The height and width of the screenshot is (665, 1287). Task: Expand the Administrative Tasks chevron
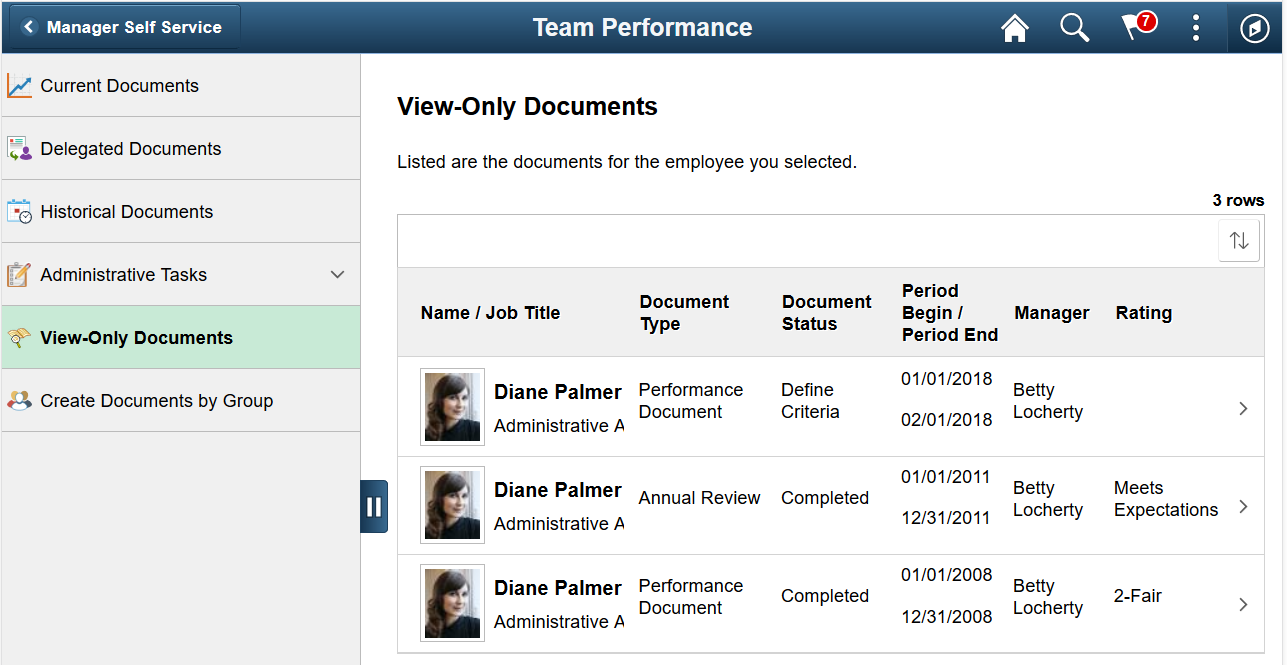click(338, 275)
